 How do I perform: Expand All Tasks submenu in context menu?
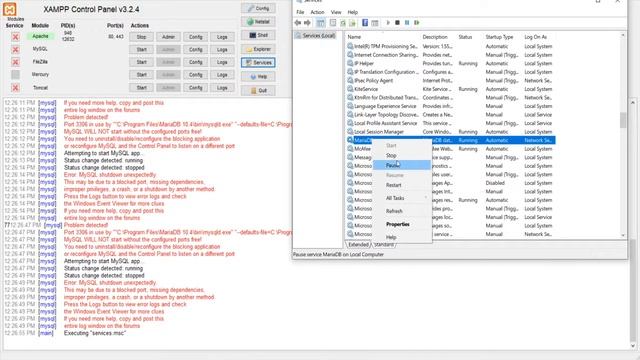[402, 198]
